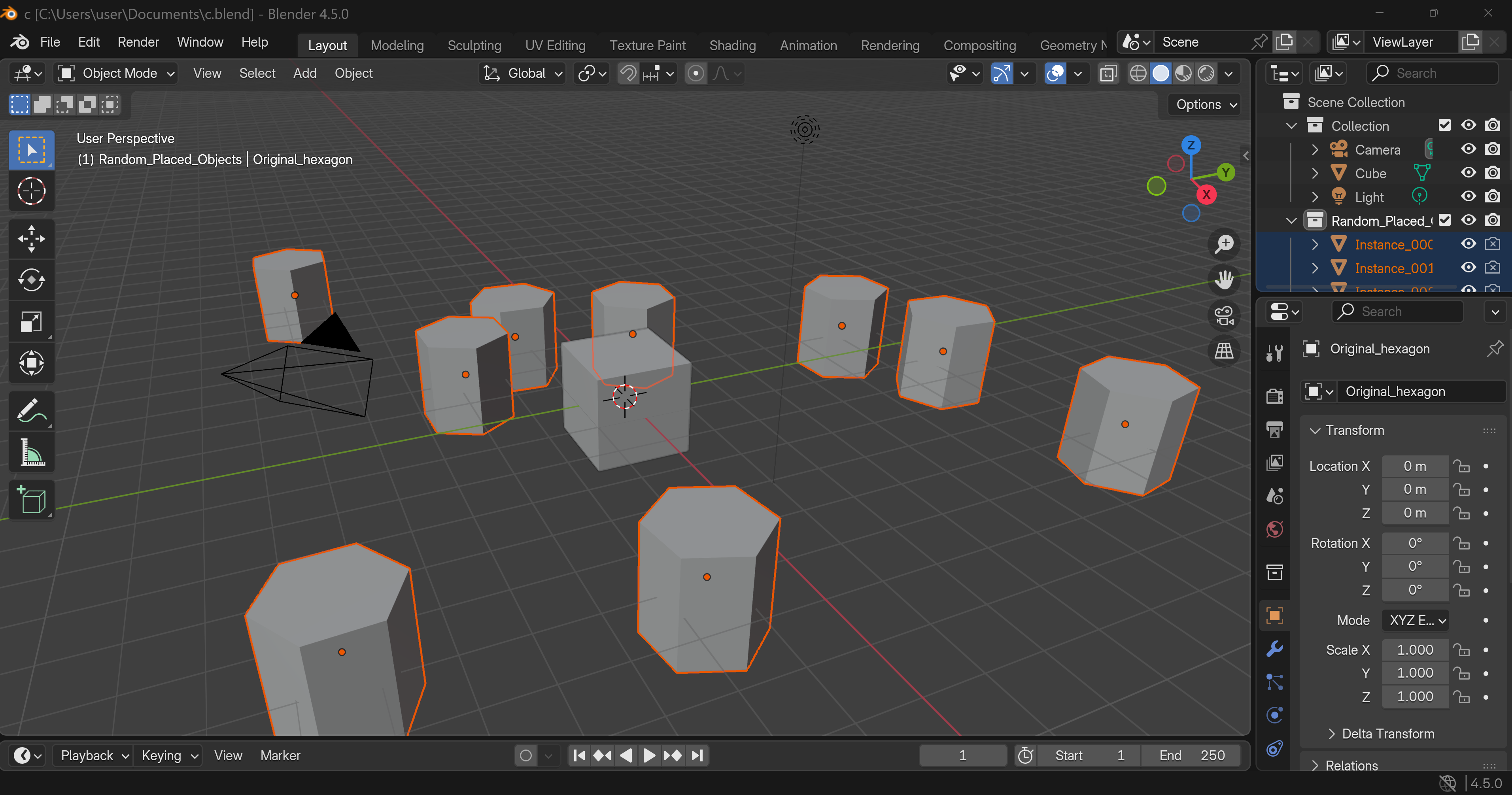Toggle snapping magnet

coord(628,74)
